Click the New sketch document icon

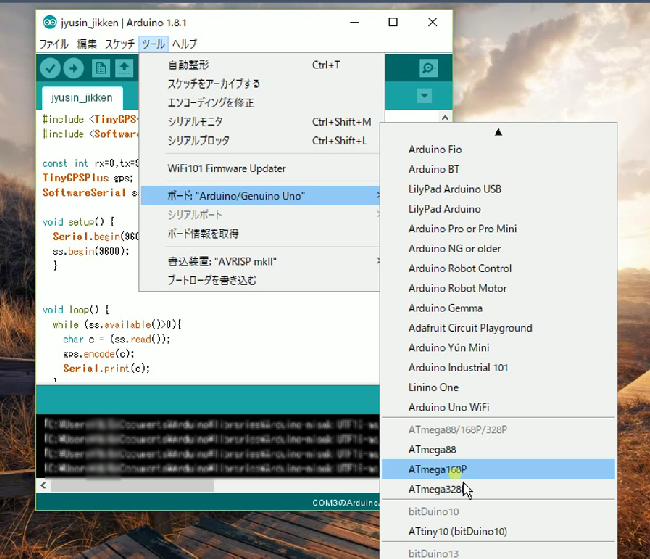tap(100, 68)
